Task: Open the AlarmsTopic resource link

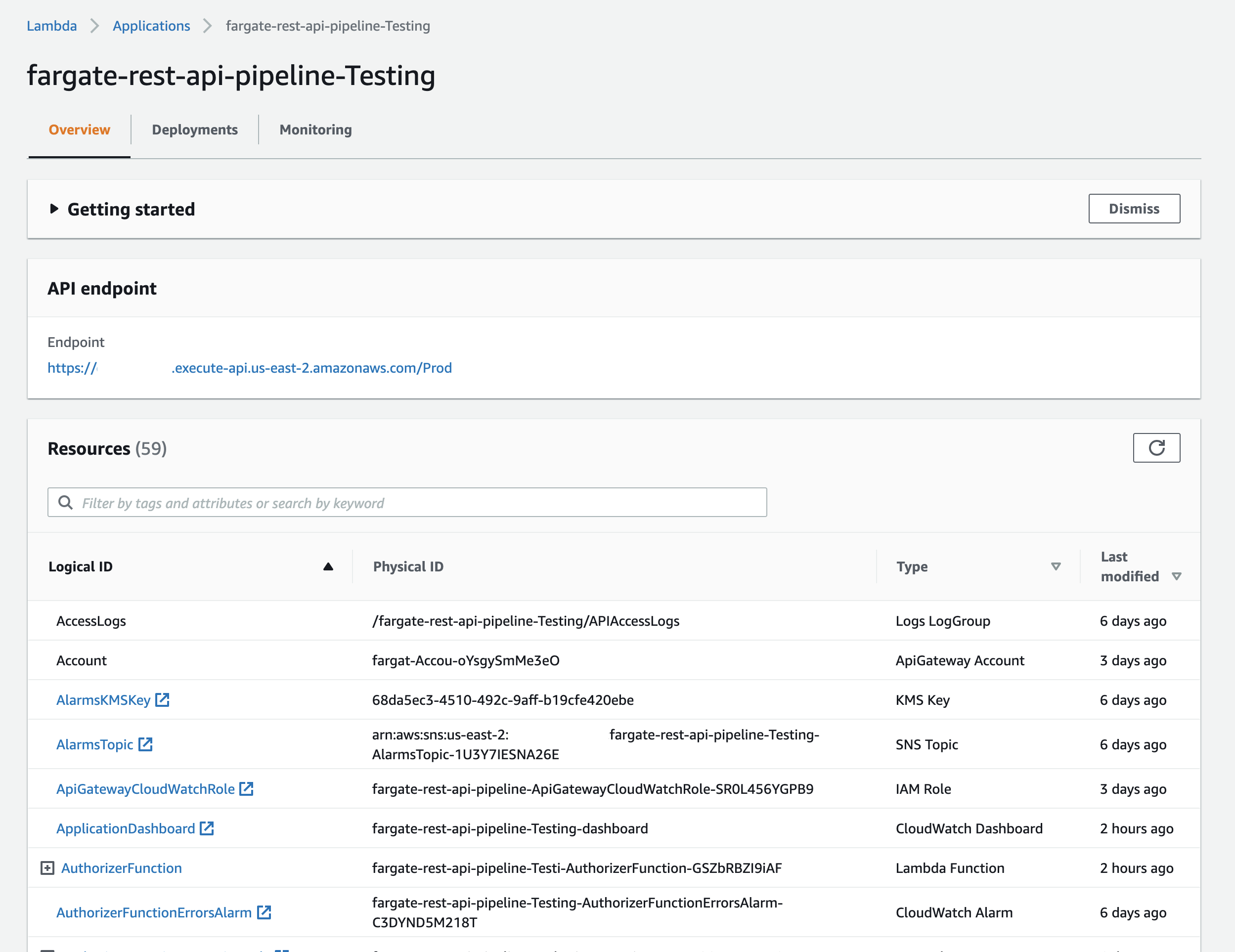Action: tap(95, 744)
